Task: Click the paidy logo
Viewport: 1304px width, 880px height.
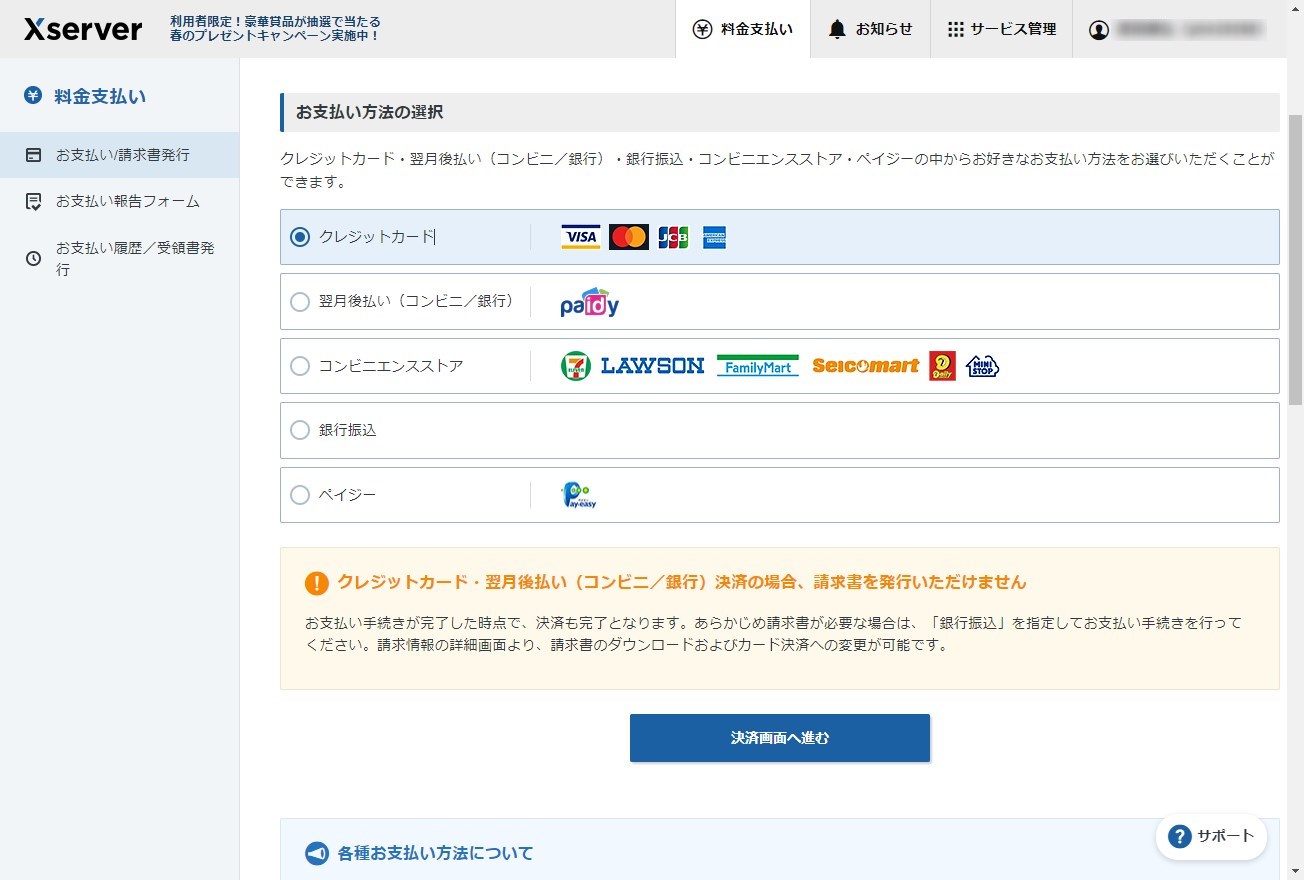Action: pos(588,301)
